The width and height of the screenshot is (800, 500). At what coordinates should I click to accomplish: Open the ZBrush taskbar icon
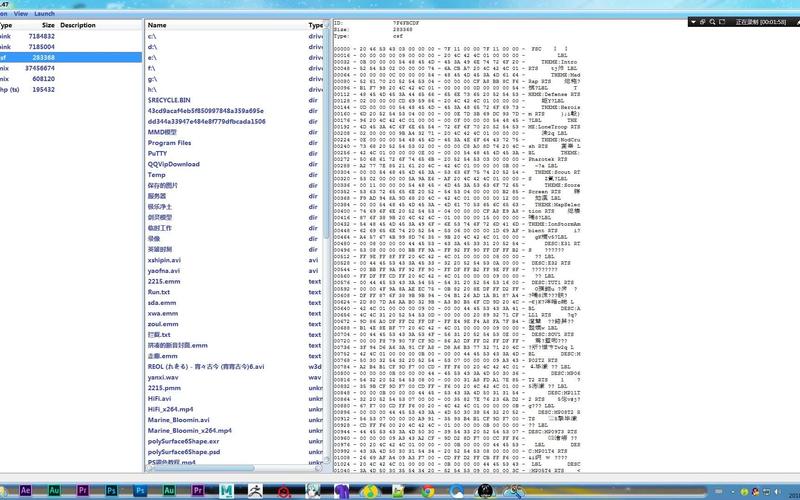point(255,491)
